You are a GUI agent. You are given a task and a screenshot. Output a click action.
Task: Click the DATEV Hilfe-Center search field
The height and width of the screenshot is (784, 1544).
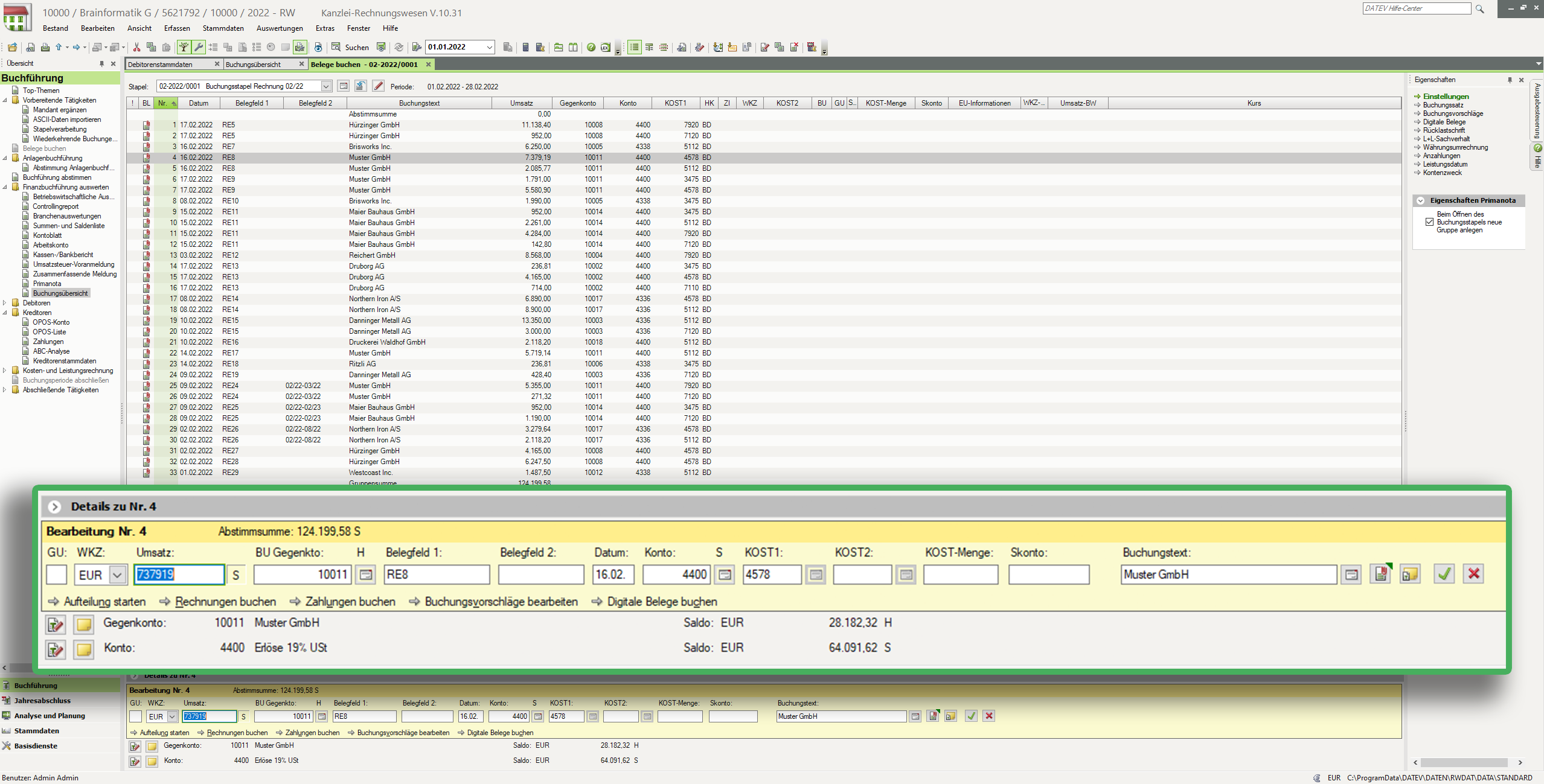pos(1417,8)
